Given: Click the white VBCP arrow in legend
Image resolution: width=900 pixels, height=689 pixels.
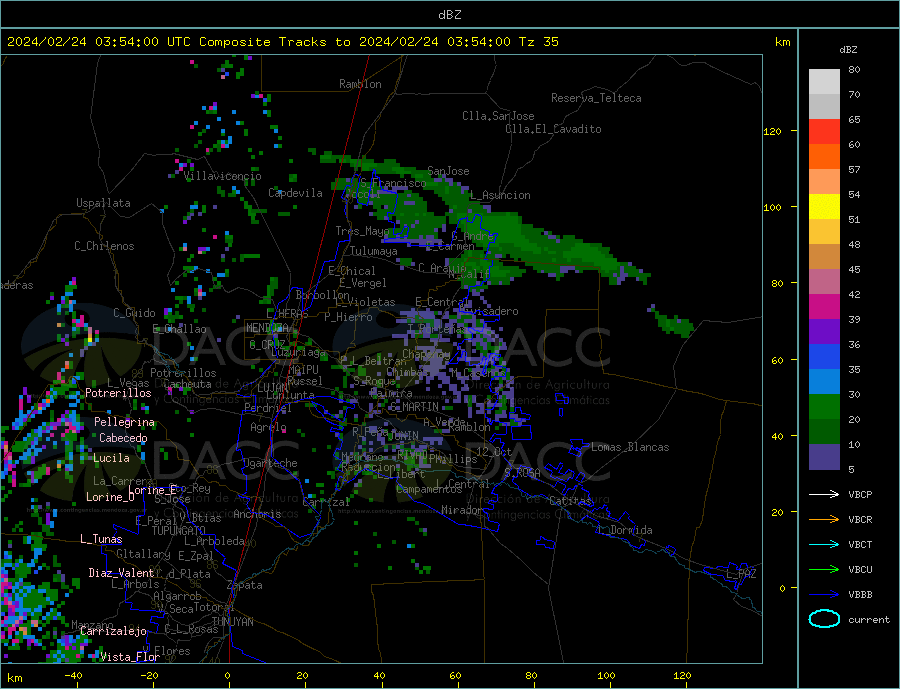Looking at the screenshot, I should (x=824, y=494).
